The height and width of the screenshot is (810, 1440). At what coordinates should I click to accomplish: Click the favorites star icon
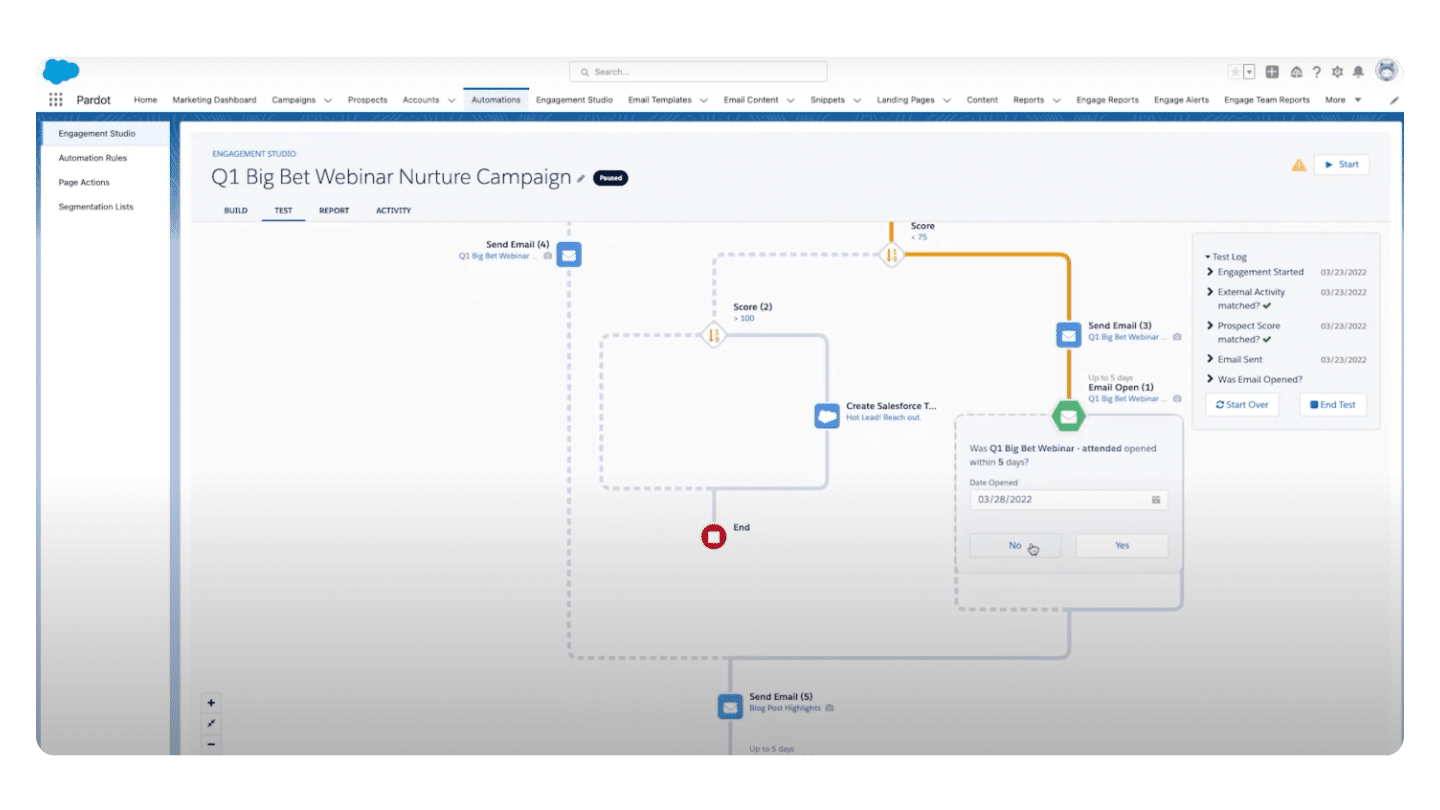pyautogui.click(x=1235, y=72)
